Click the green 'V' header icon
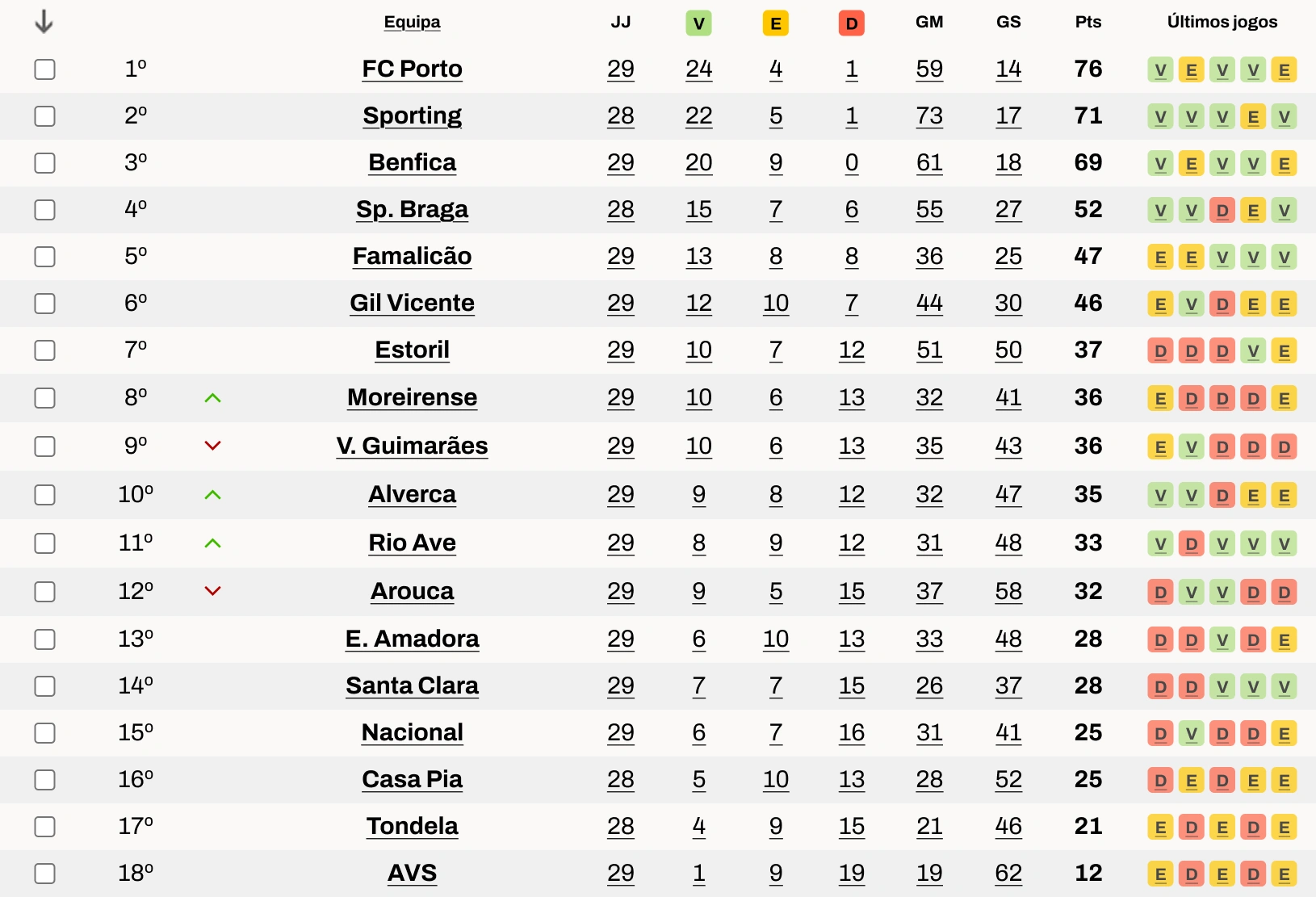This screenshot has width=1316, height=897. [698, 23]
